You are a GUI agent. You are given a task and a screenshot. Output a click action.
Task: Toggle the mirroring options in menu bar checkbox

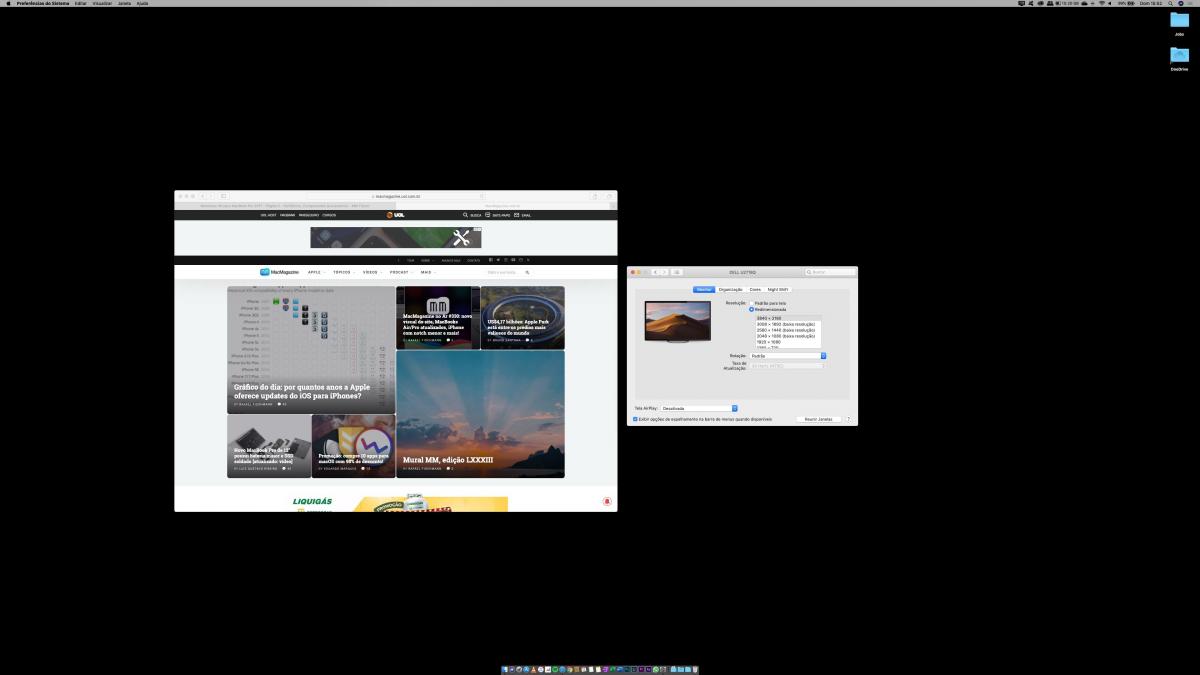click(x=635, y=419)
